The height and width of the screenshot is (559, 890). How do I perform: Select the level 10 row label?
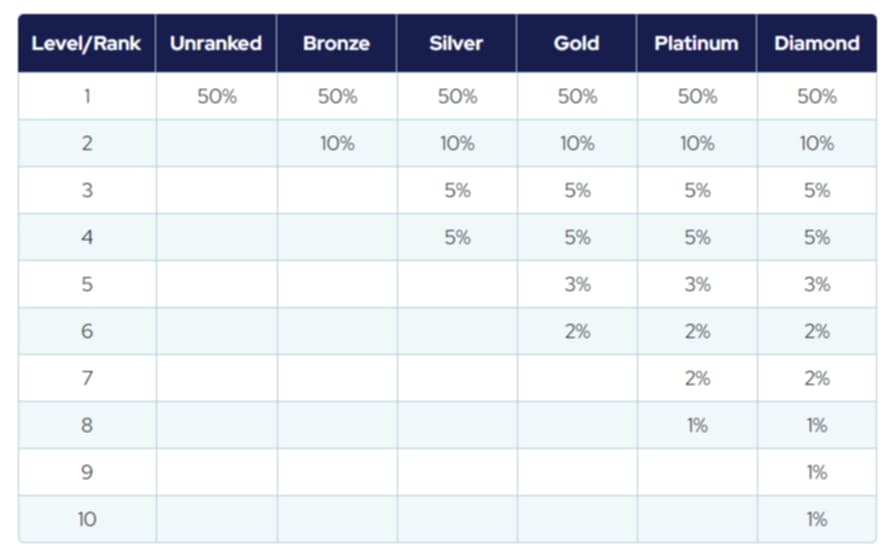(x=87, y=519)
